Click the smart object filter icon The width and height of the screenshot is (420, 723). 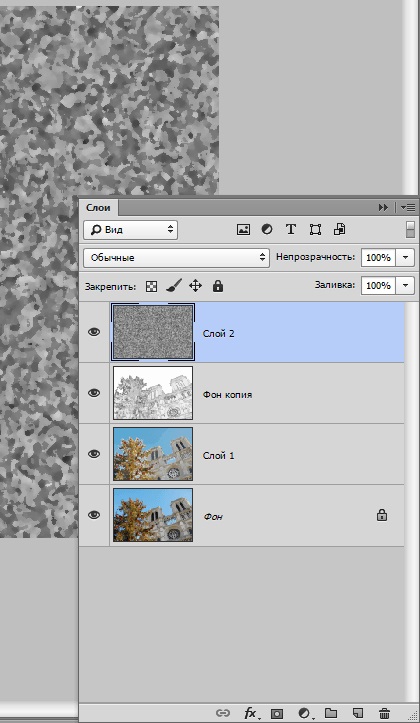[340, 230]
